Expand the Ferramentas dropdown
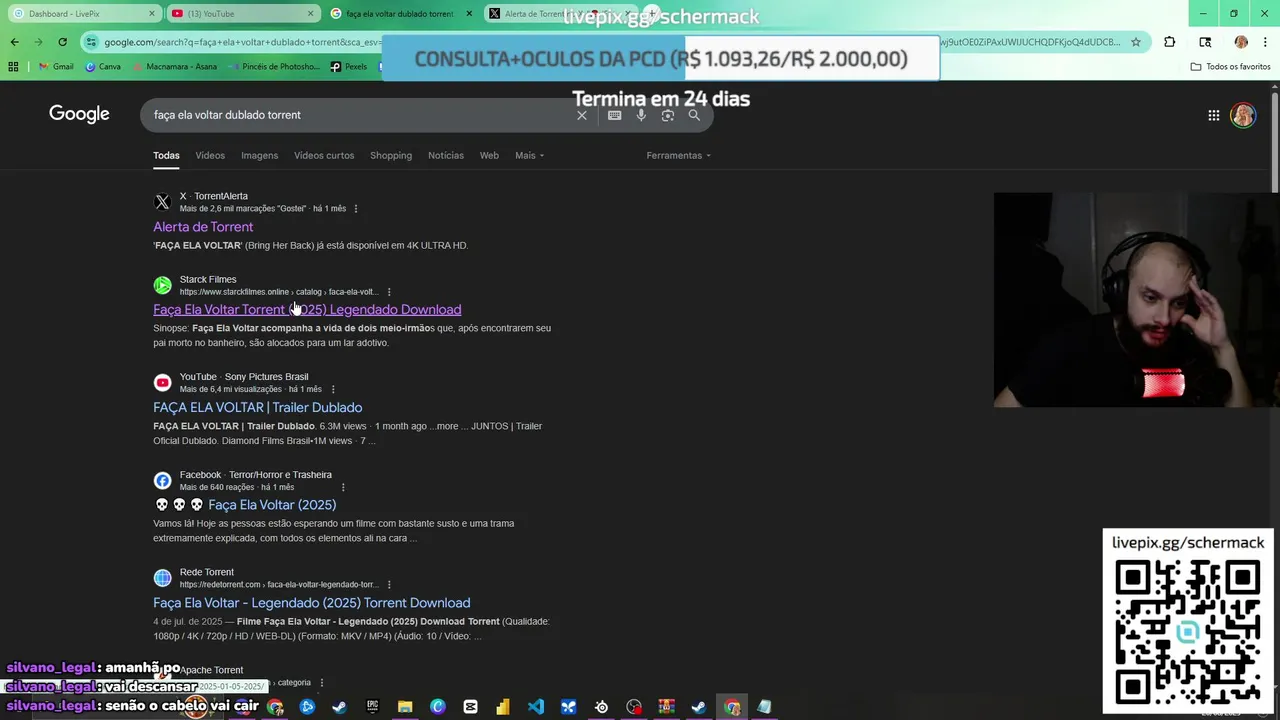This screenshot has height=720, width=1280. pyautogui.click(x=678, y=155)
